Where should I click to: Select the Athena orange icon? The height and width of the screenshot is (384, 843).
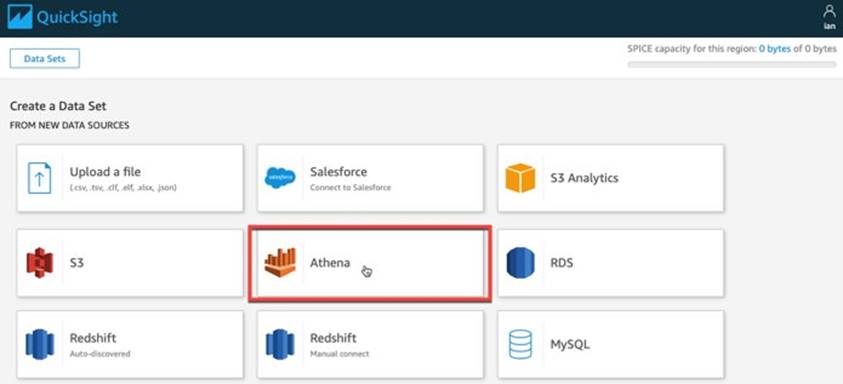(280, 263)
